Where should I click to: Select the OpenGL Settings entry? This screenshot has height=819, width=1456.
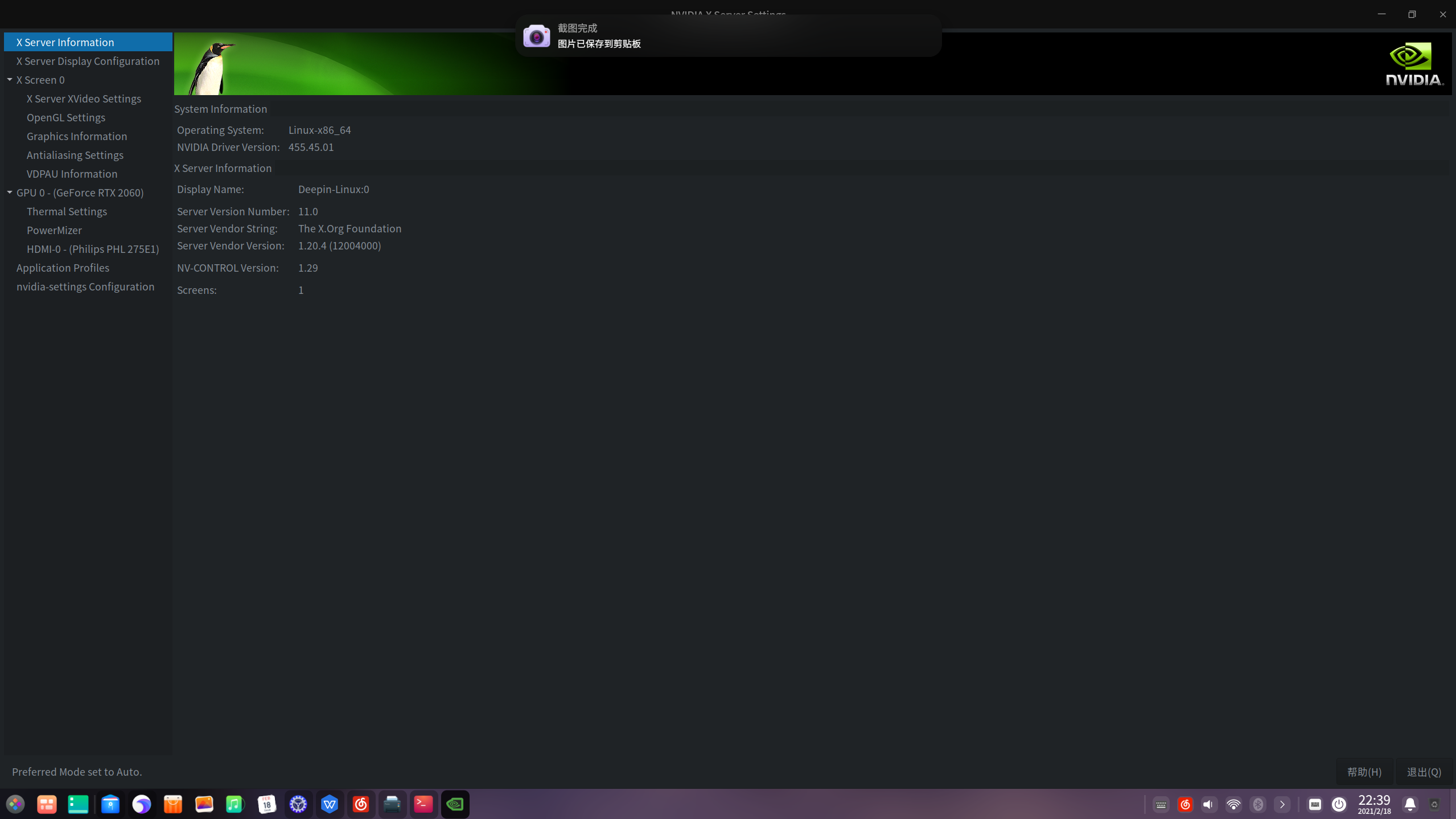tap(66, 117)
